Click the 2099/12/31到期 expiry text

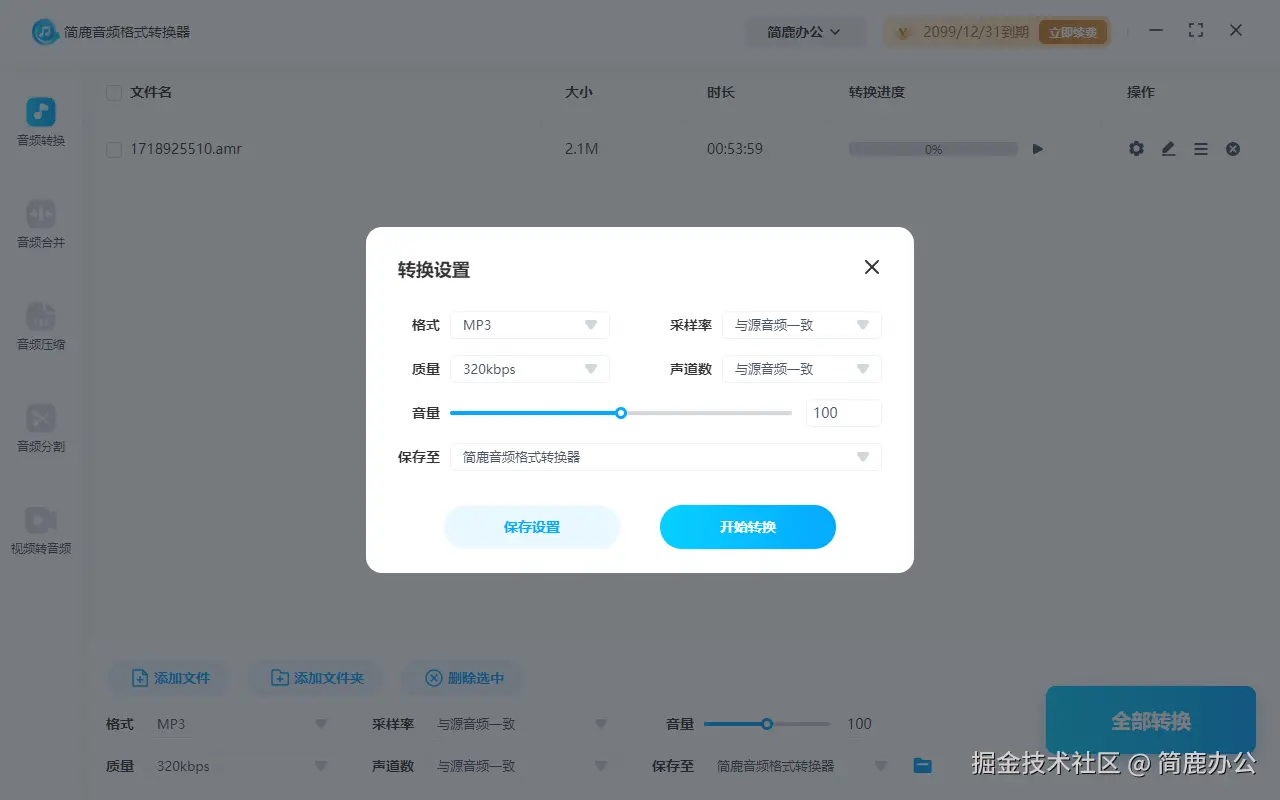[x=976, y=32]
